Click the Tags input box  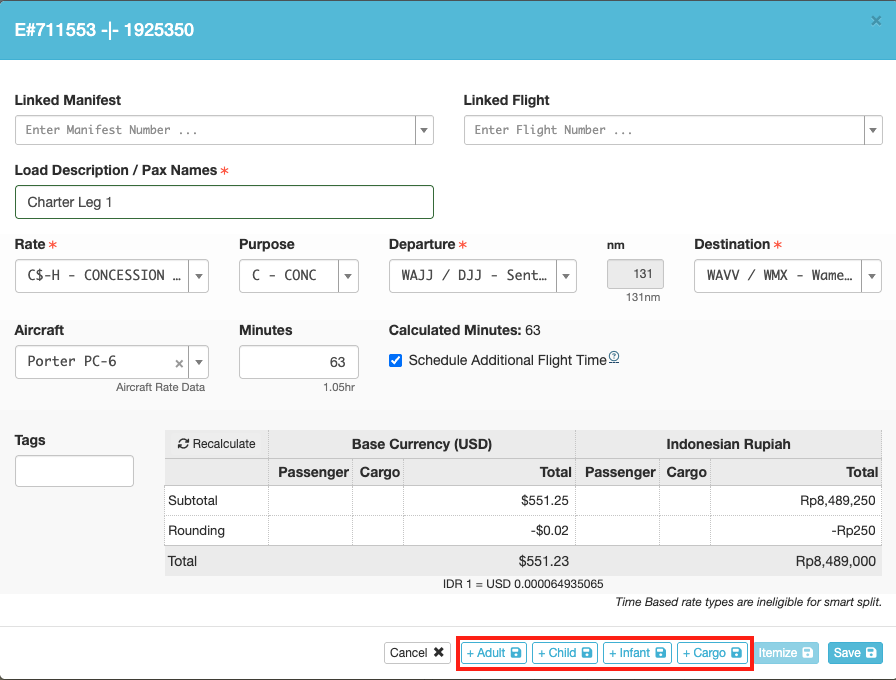tap(74, 471)
